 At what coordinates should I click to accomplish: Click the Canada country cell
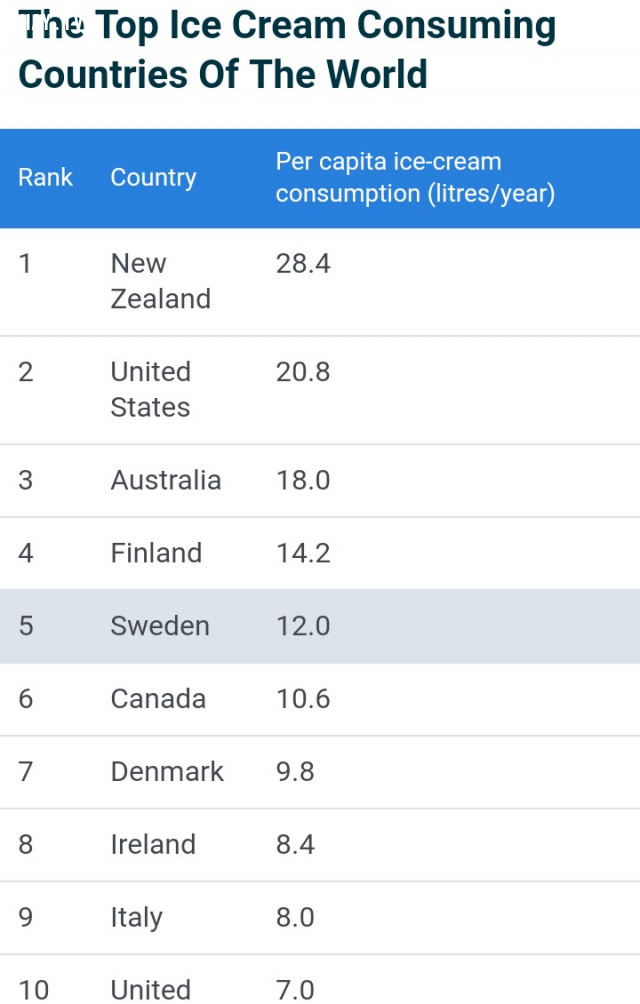(158, 699)
